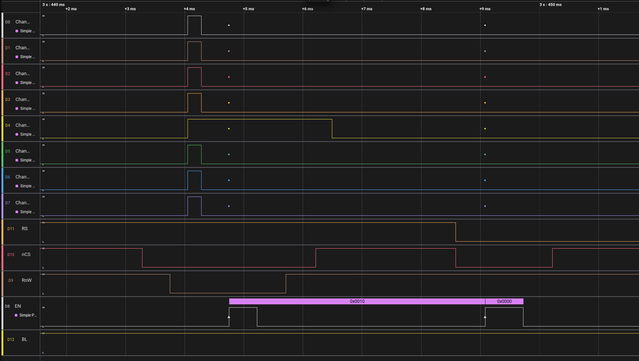The width and height of the screenshot is (639, 361).
Task: Click the Simple Parallel analyzer dot under EN
Action: [16, 315]
